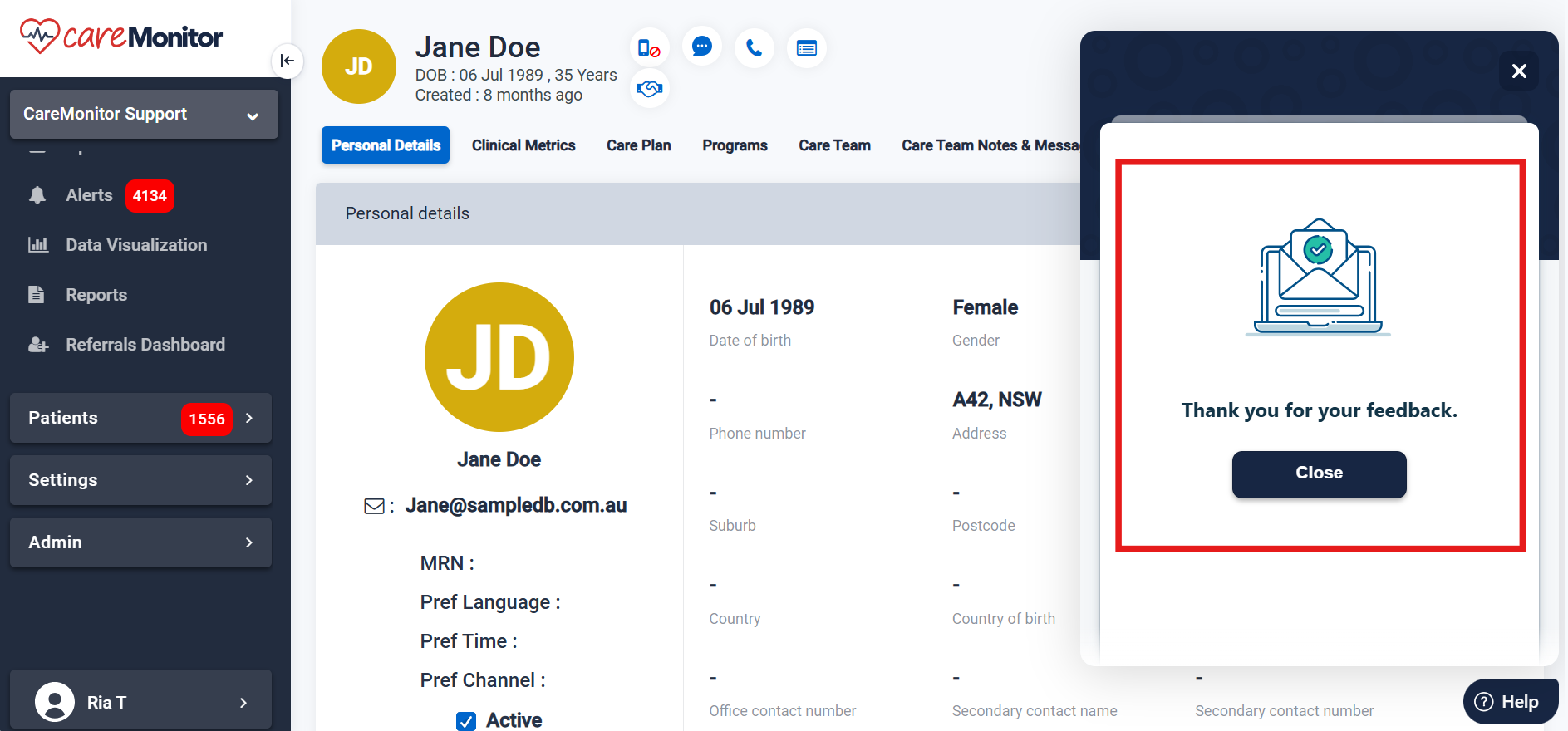Open CareMonitor Support dropdown
Viewport: 1568px width, 731px height.
[x=144, y=114]
